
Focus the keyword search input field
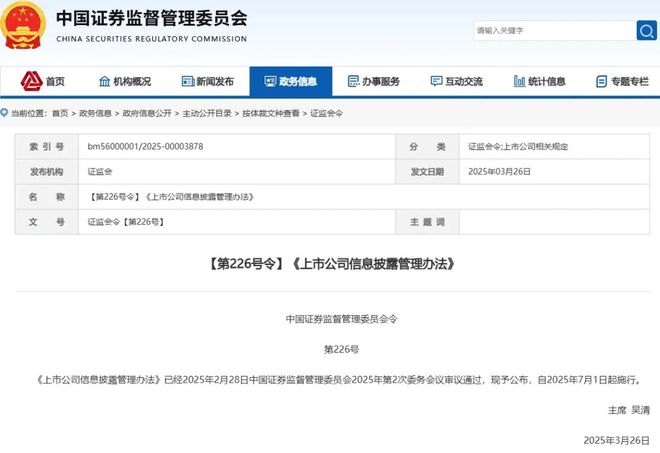tap(554, 30)
